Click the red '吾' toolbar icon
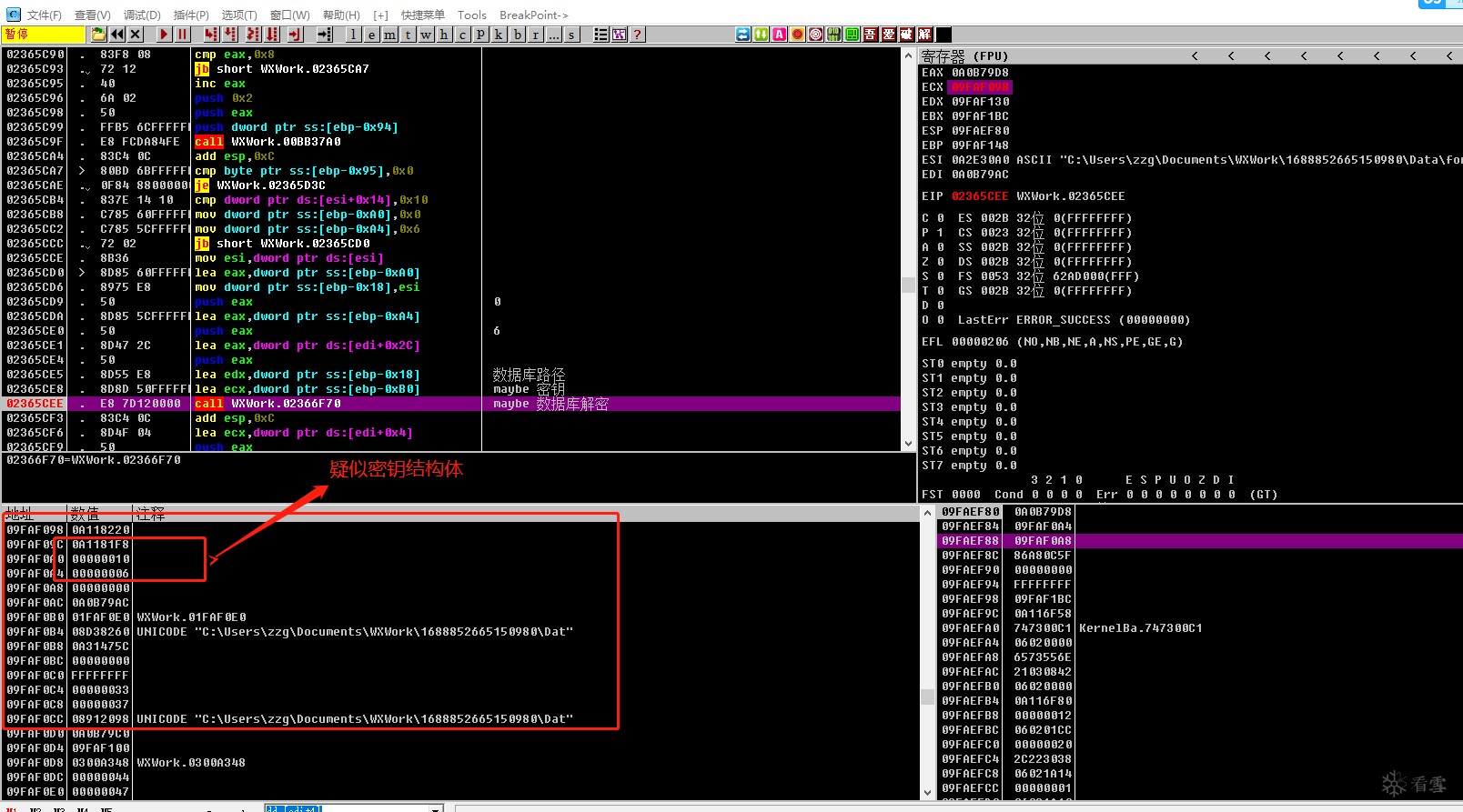 (x=871, y=35)
